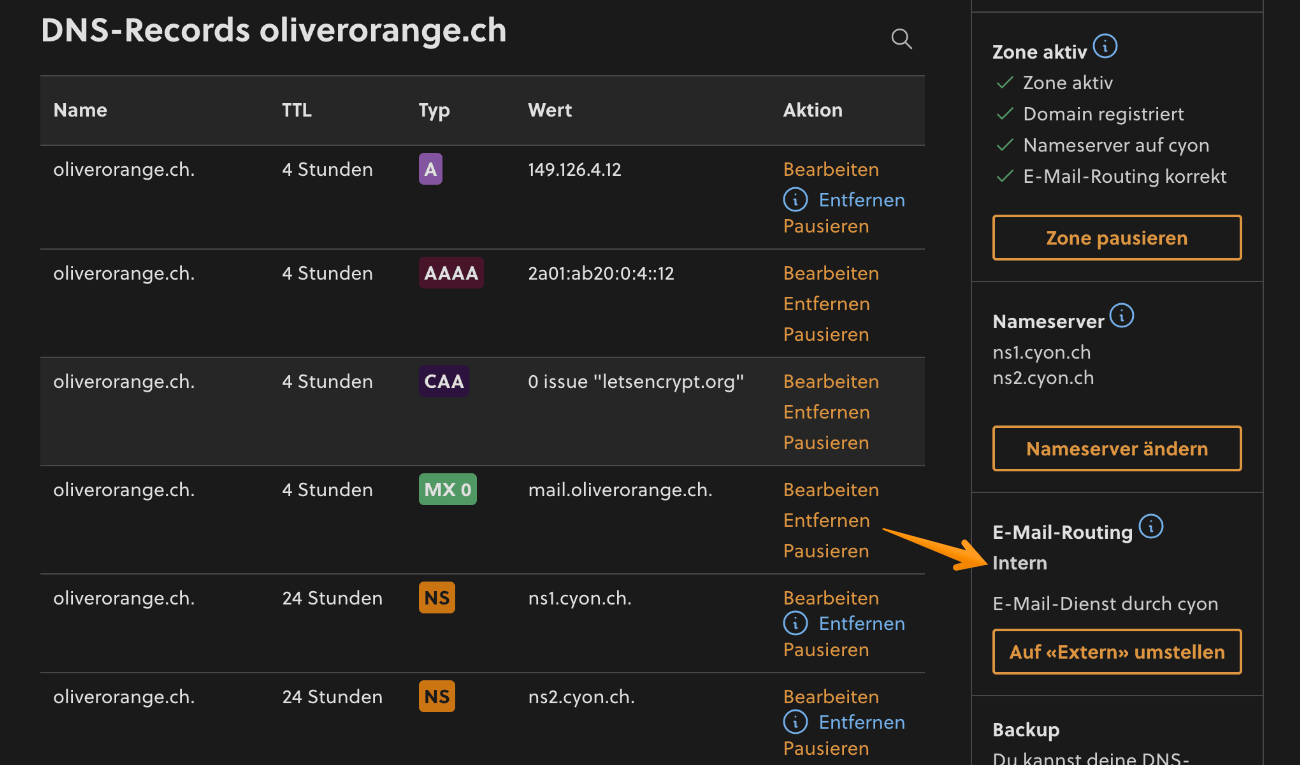Viewport: 1300px width, 765px height.
Task: Click the purple A type badge
Action: click(x=431, y=170)
